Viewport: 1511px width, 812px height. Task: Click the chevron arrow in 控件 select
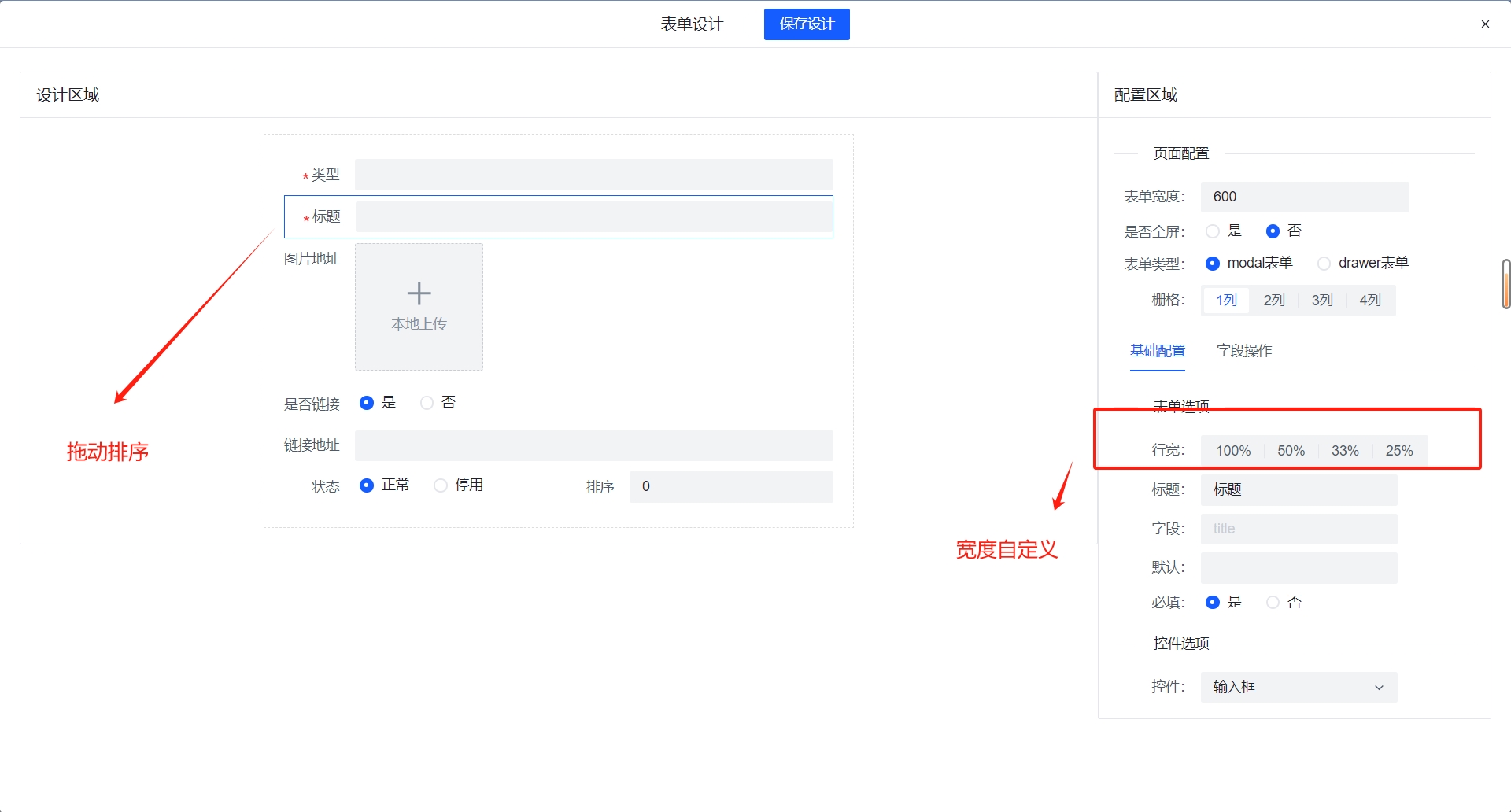point(1379,688)
